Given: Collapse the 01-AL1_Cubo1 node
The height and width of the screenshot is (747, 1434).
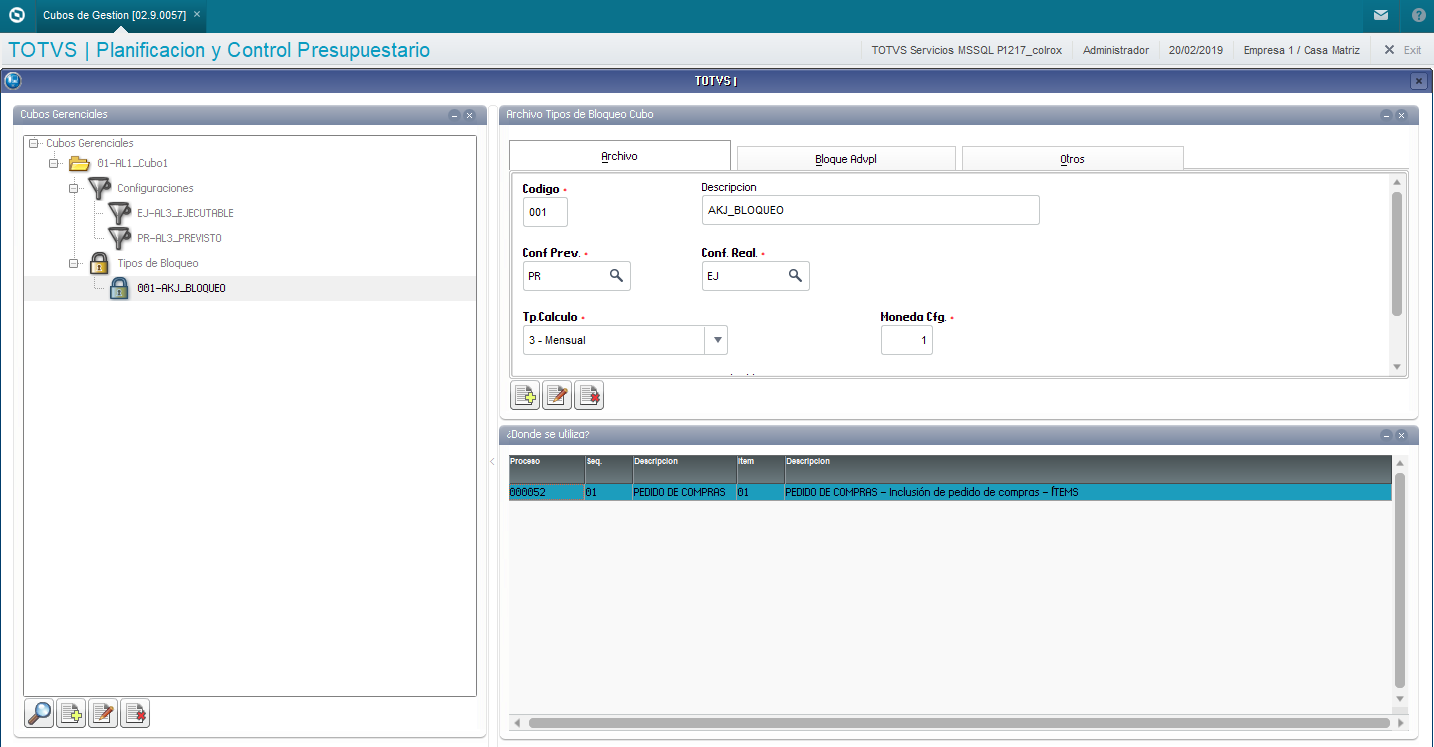Looking at the screenshot, I should click(x=54, y=163).
